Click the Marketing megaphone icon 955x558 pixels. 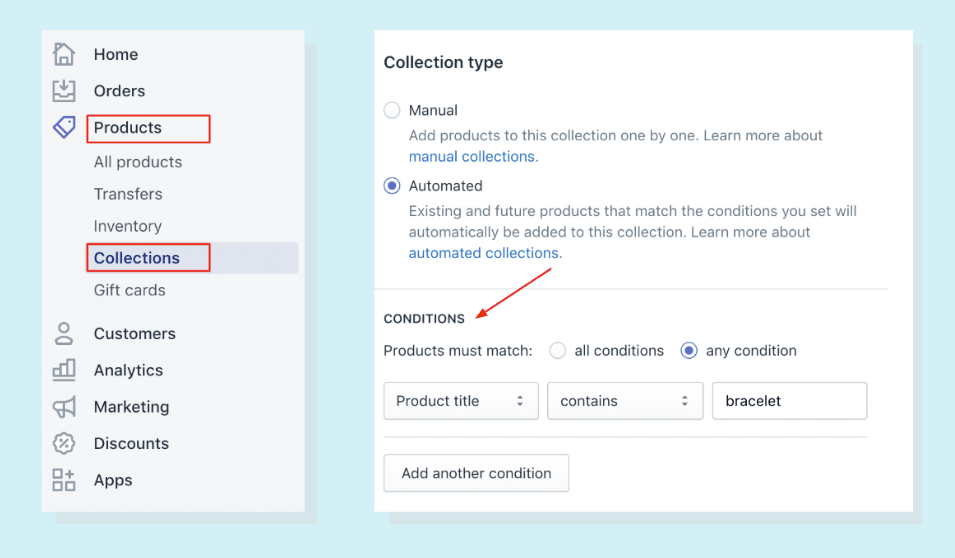64,407
